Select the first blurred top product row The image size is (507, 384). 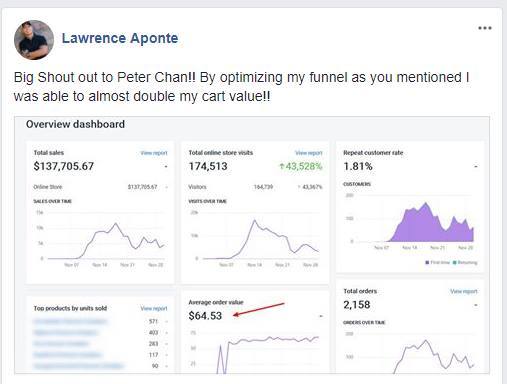tap(100, 321)
